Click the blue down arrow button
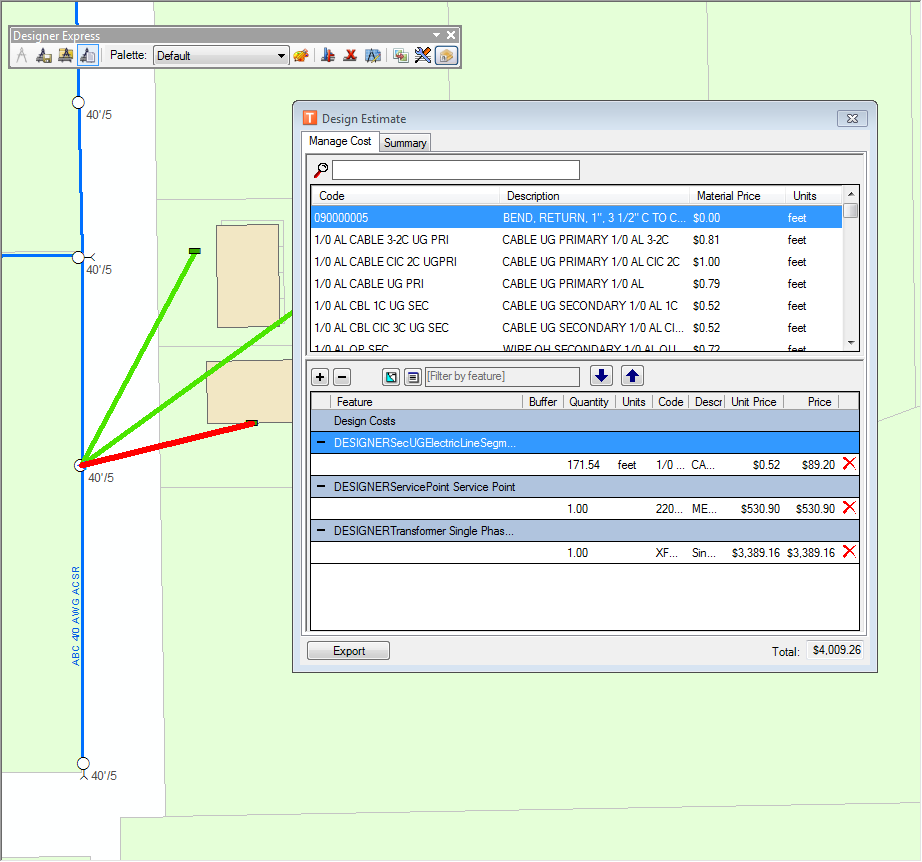This screenshot has width=922, height=862. 601,376
